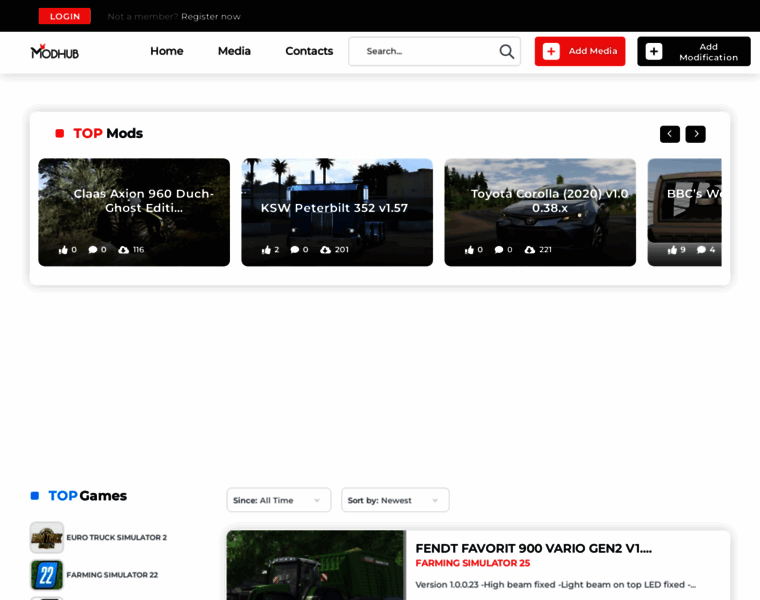Click comments icon on Claas Axion card

point(93,250)
